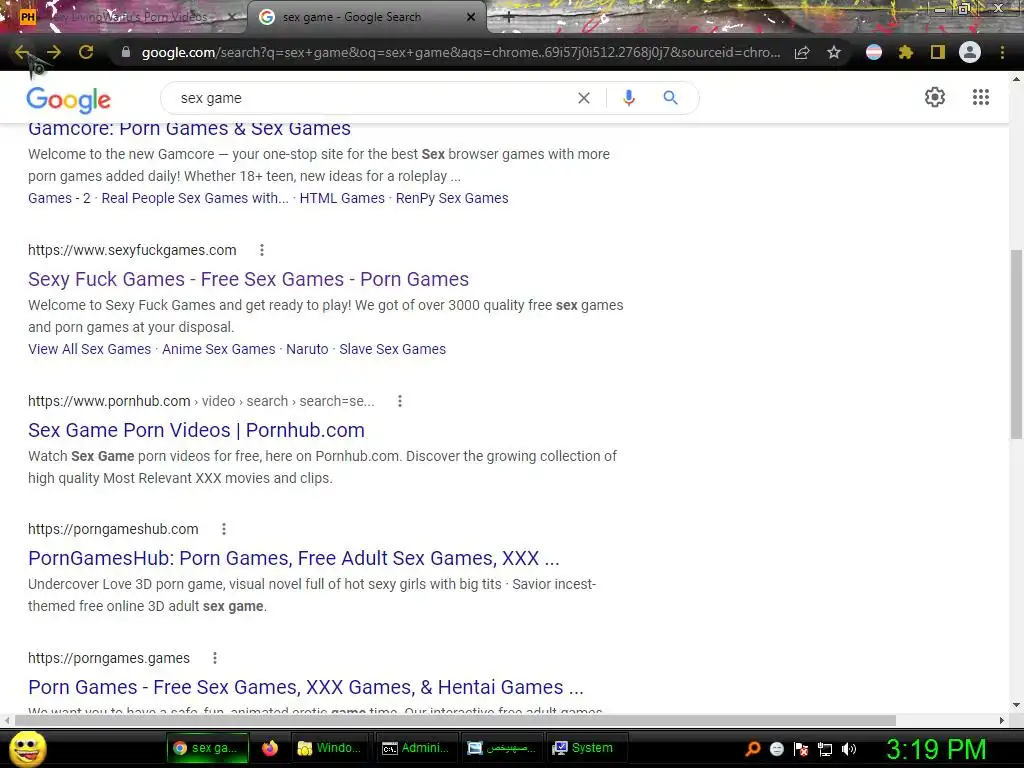Viewport: 1024px width, 768px height.
Task: Click the tray magnifier search icon
Action: (x=753, y=749)
